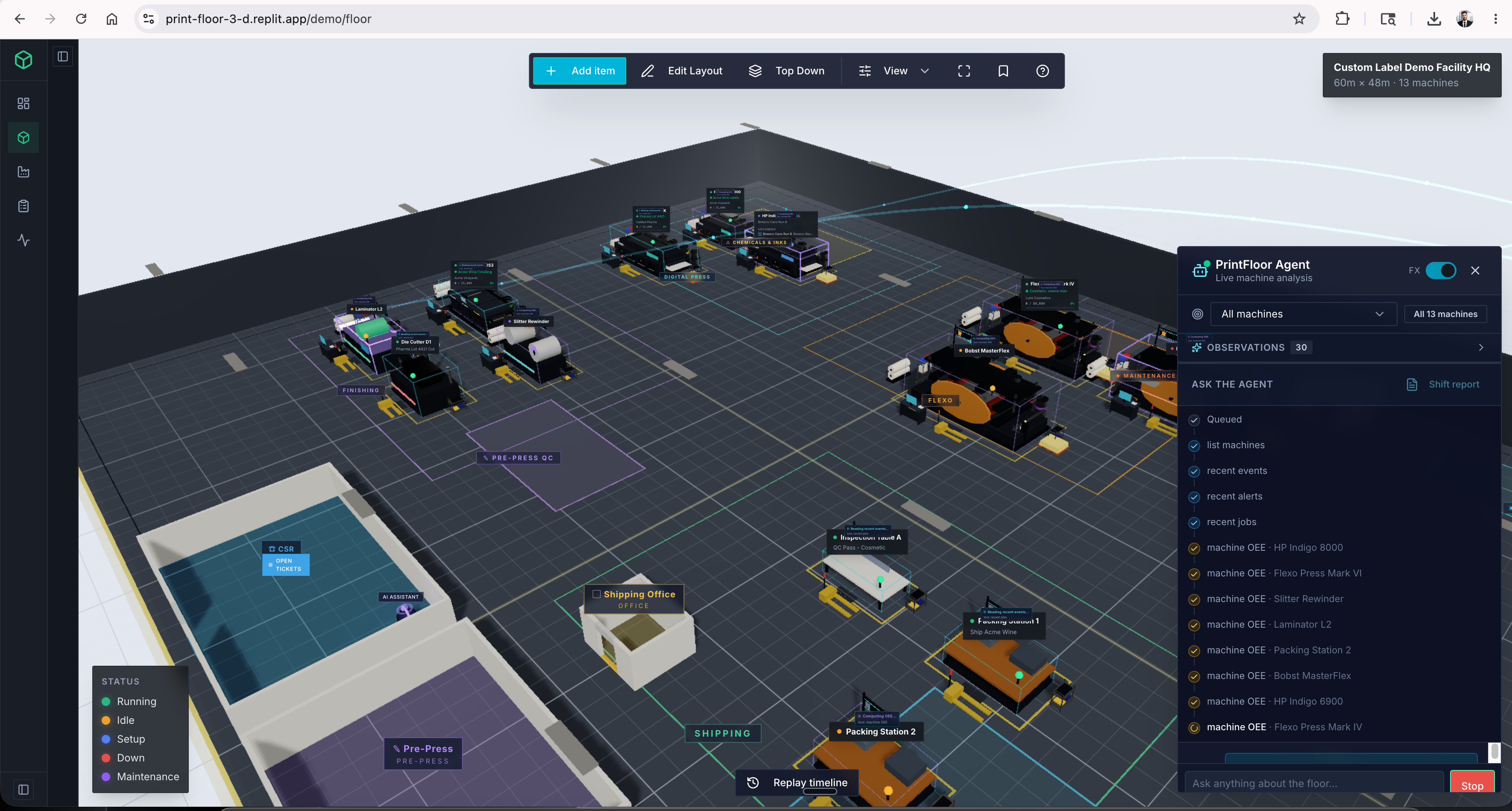Open the help question mark icon
The width and height of the screenshot is (1512, 811).
click(1043, 71)
